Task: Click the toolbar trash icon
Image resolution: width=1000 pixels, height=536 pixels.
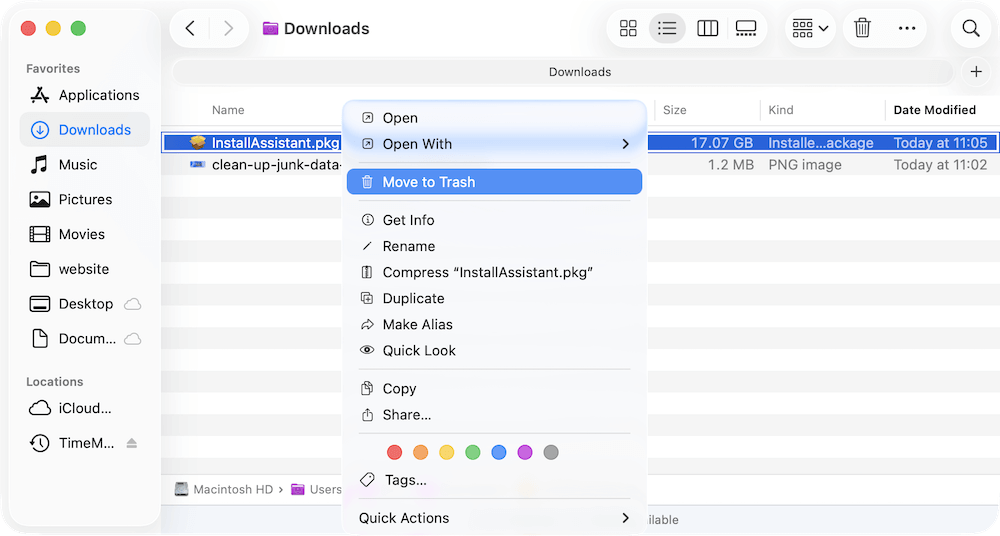Action: pos(862,28)
